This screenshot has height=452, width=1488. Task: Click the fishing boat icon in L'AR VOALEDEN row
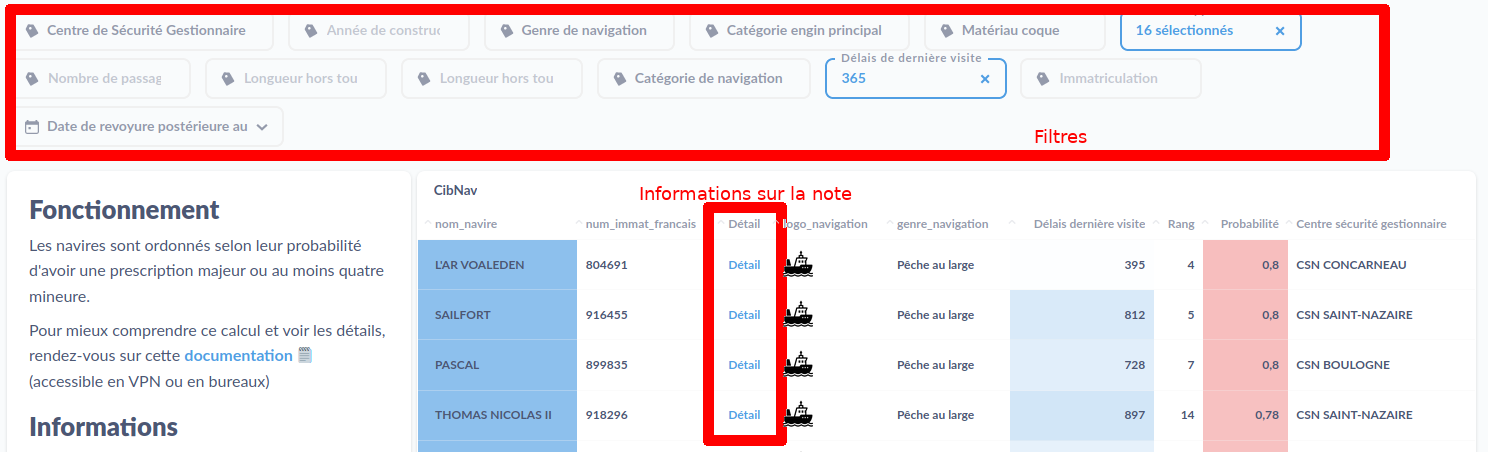(798, 265)
